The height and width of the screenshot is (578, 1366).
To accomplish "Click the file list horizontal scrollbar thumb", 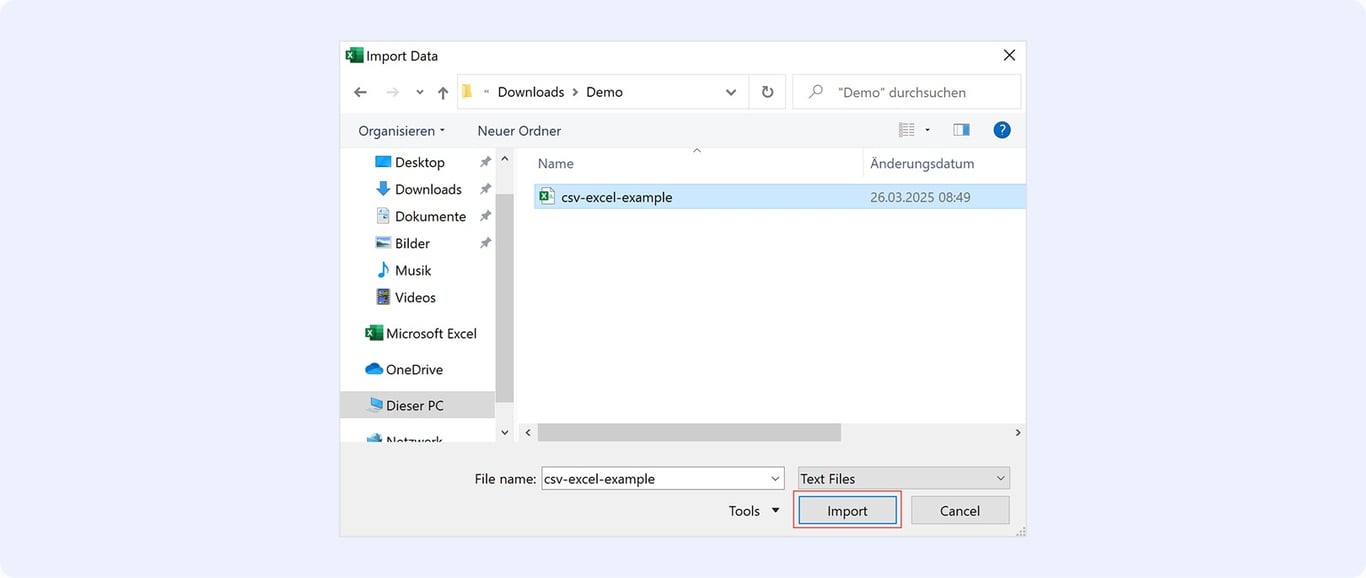I will click(x=689, y=433).
